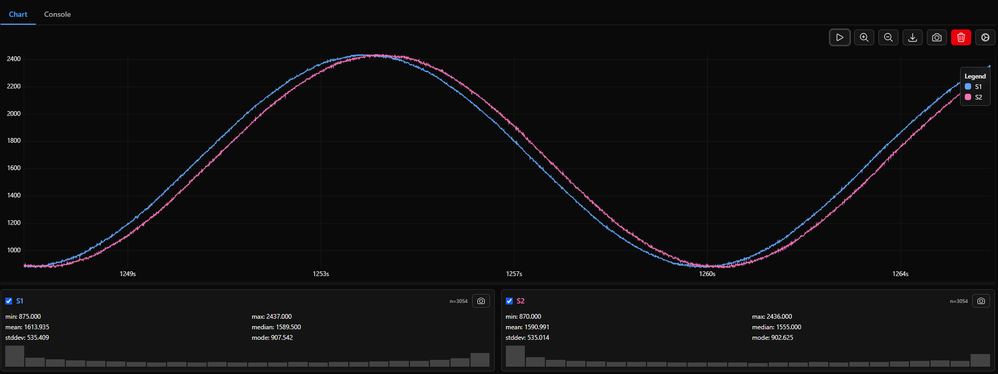
Task: Open the chart settings icon
Action: click(985, 38)
